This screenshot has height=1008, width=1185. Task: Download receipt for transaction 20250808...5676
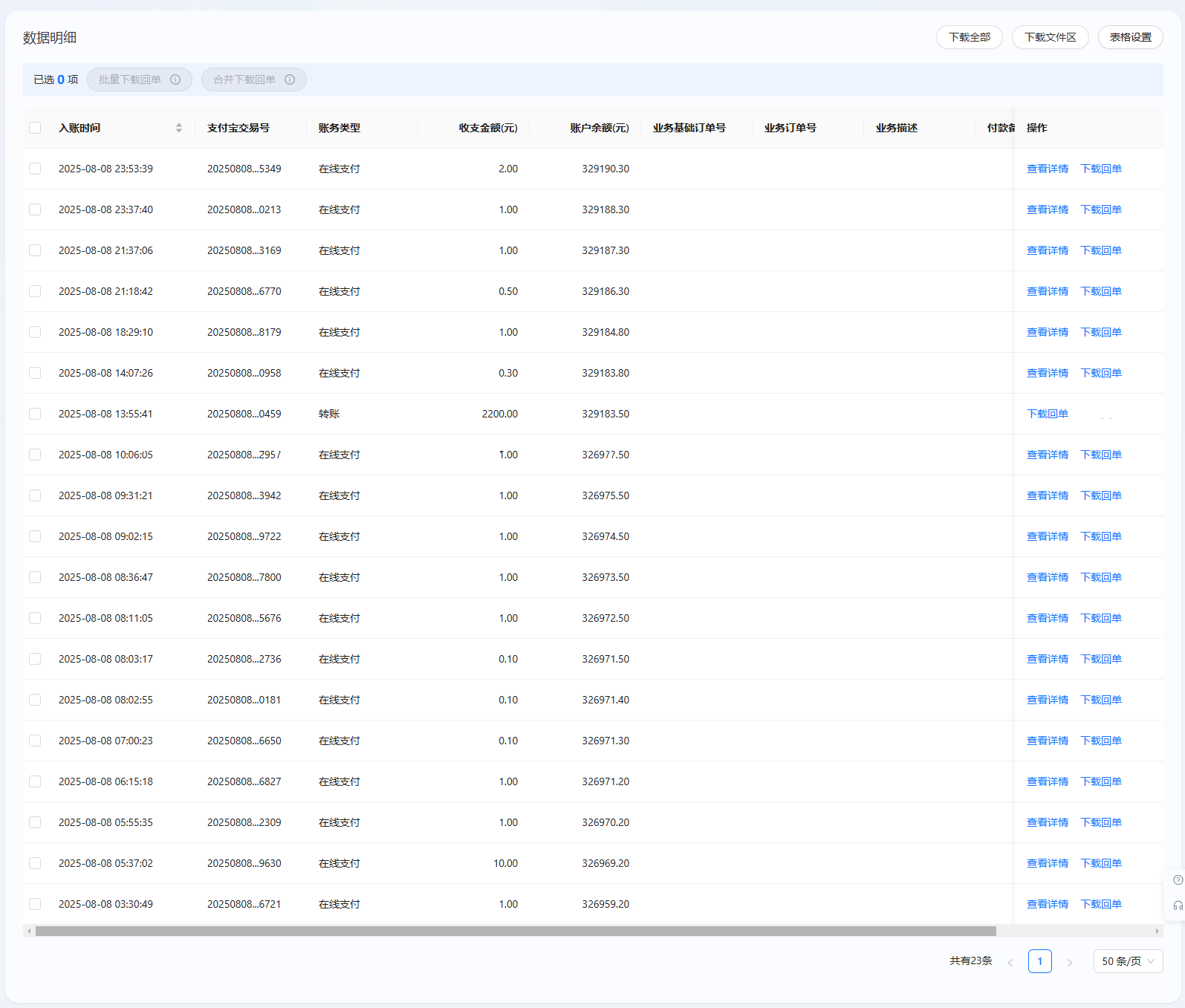[x=1101, y=618]
